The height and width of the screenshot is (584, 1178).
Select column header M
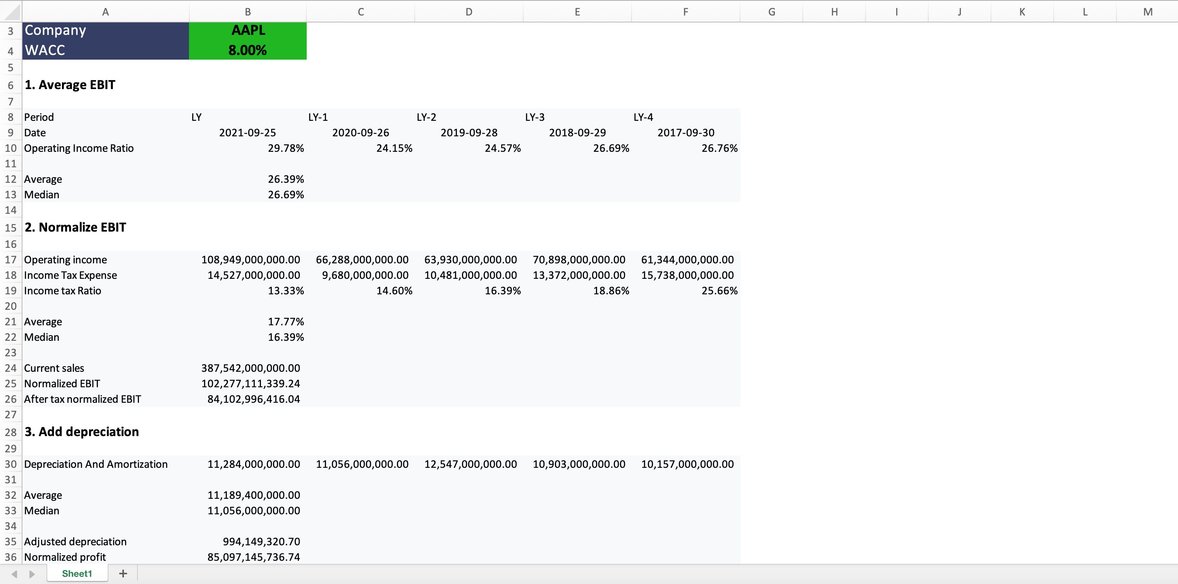pyautogui.click(x=1147, y=10)
